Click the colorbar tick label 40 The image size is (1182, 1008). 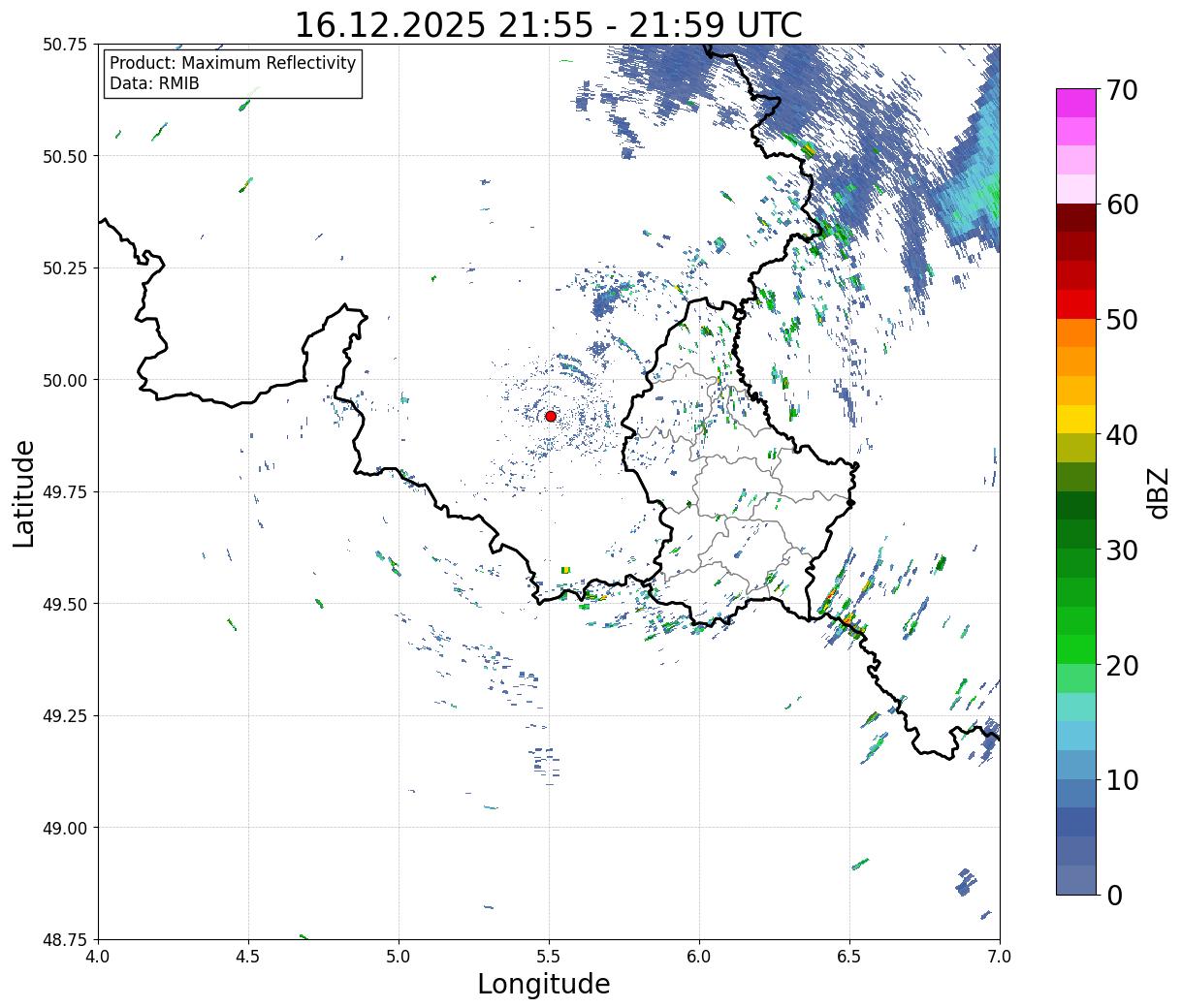click(x=1122, y=435)
